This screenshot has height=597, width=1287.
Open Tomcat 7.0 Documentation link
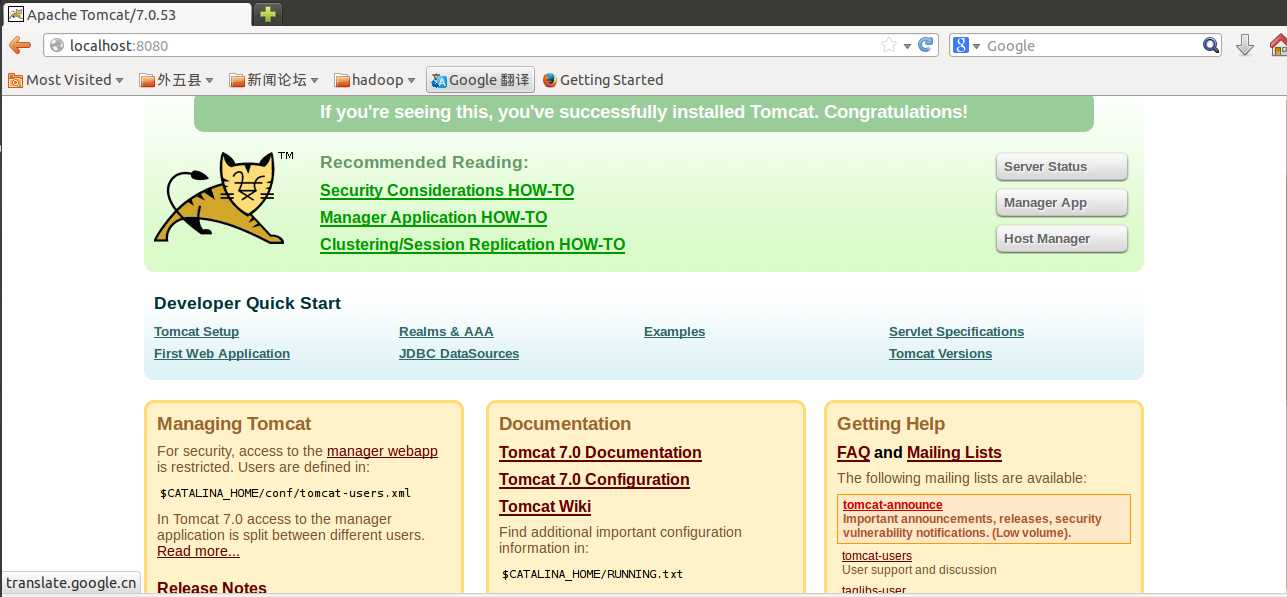point(600,453)
